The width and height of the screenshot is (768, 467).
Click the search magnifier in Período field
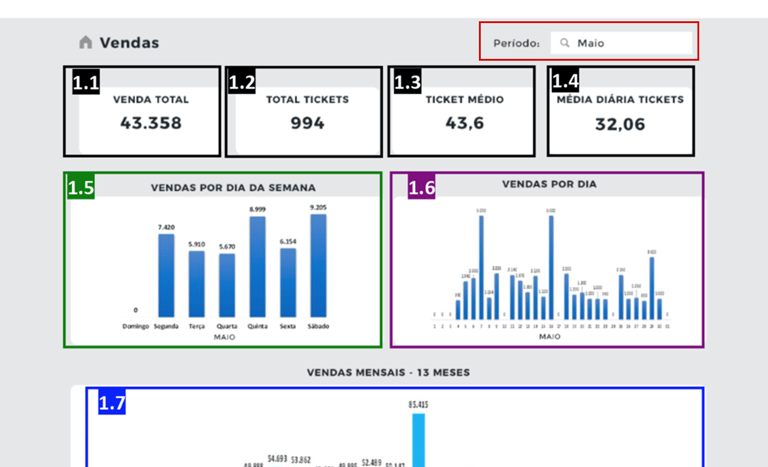565,43
